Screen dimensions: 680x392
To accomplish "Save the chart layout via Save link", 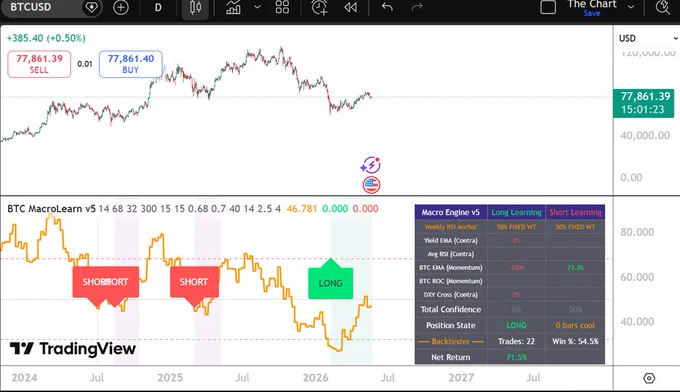I will click(592, 13).
